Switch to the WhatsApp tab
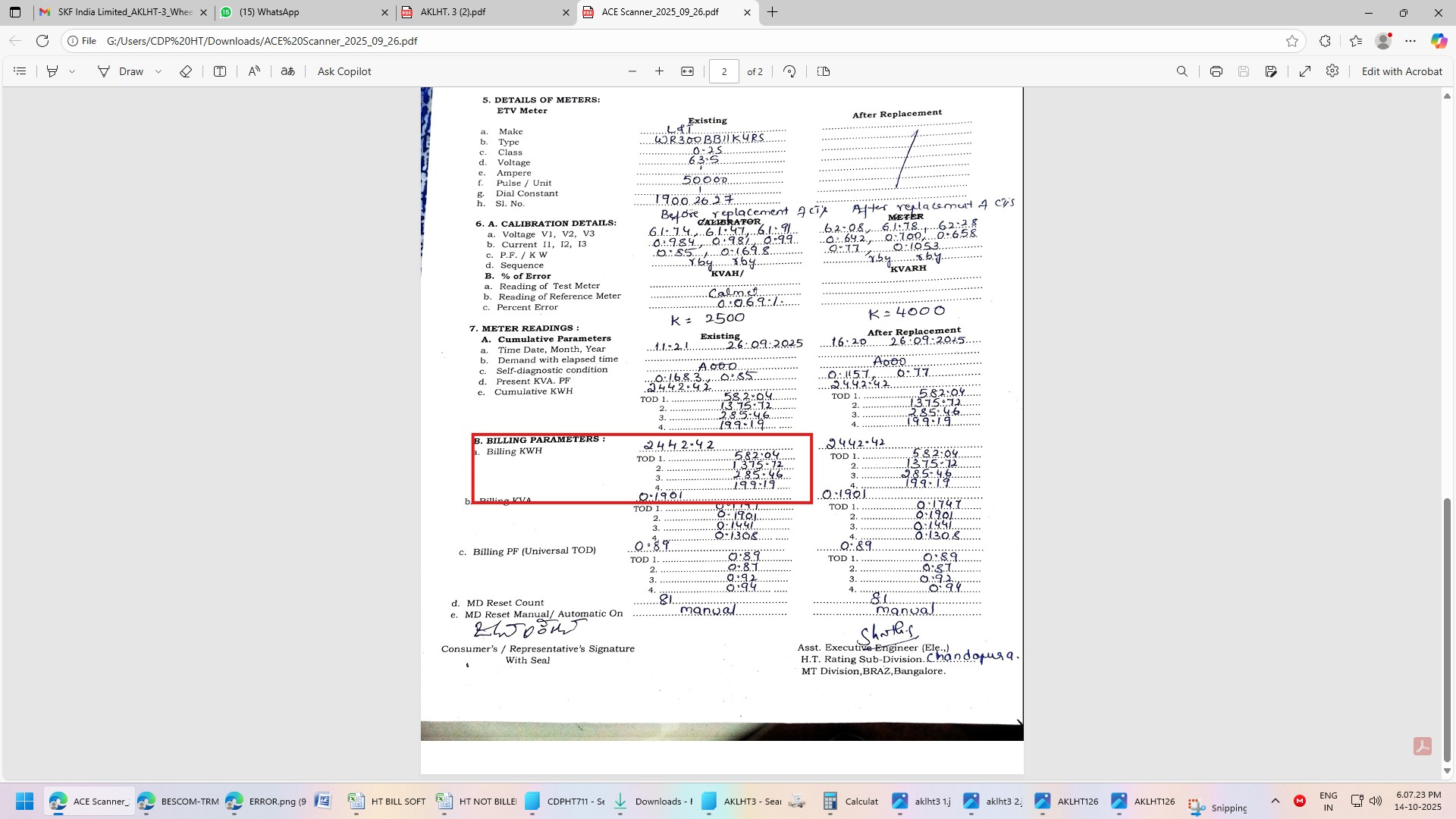This screenshot has height=819, width=1456. (x=269, y=12)
